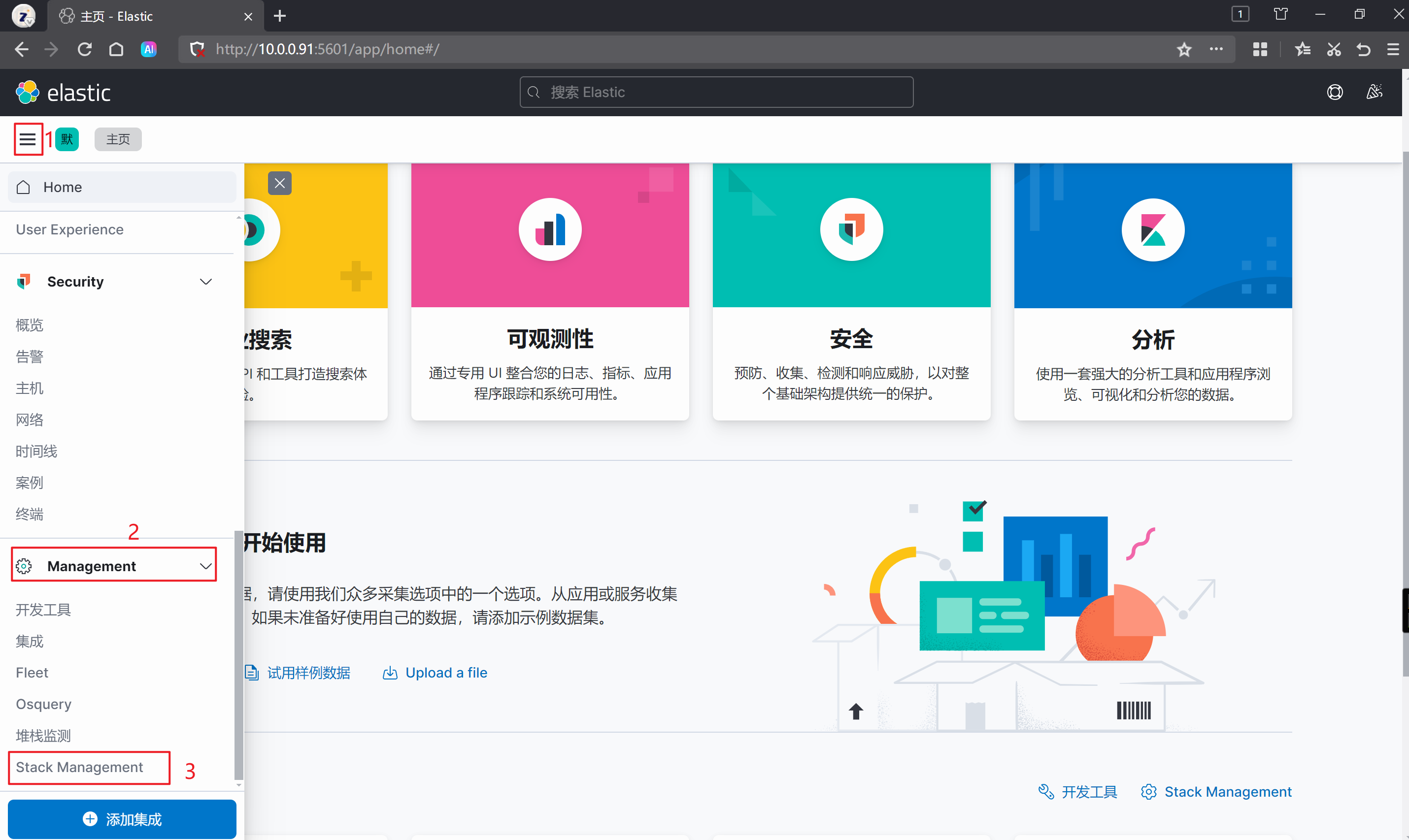Click the site security shield icon
The width and height of the screenshot is (1409, 840).
coord(197,49)
